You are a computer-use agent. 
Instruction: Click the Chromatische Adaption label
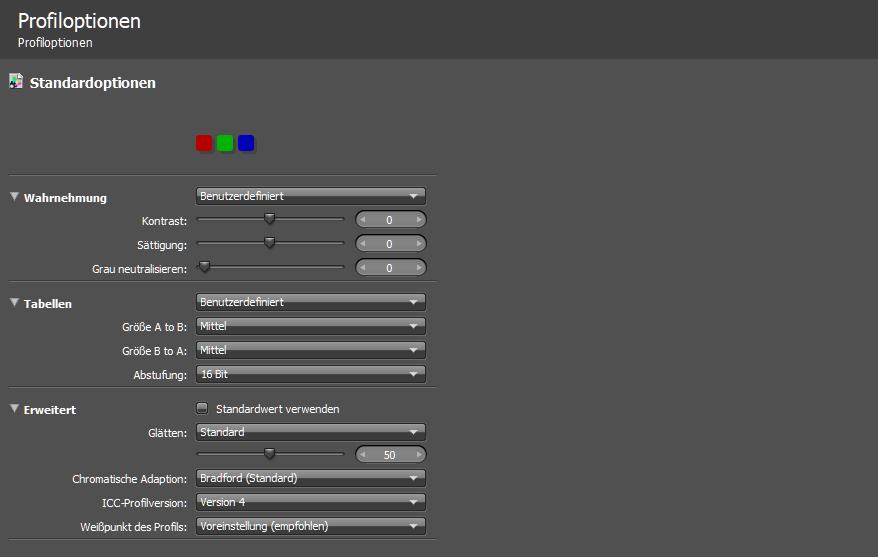pyautogui.click(x=129, y=479)
